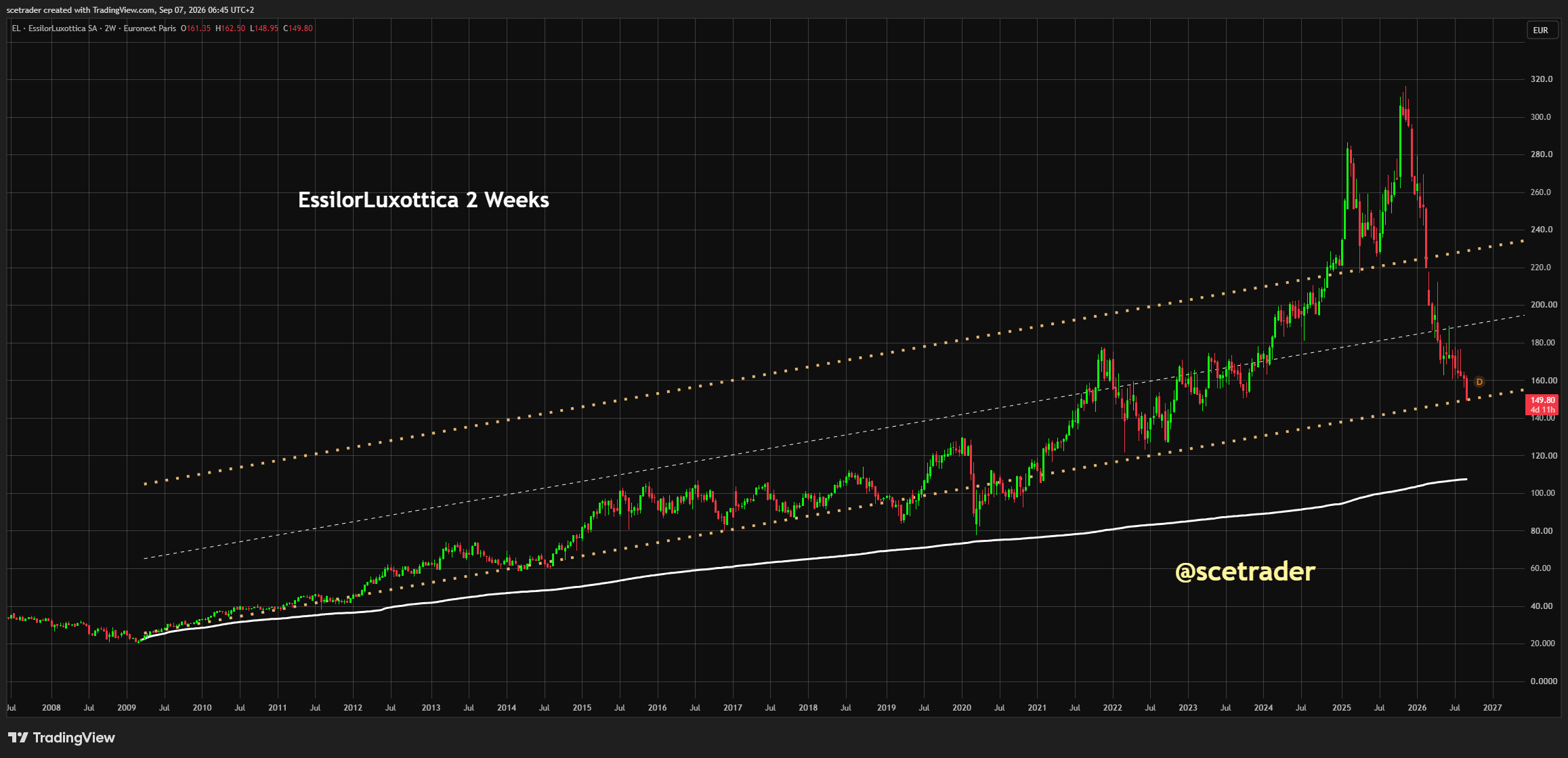Click the 0.0000 level on price axis
This screenshot has height=758, width=1568.
tap(1544, 681)
